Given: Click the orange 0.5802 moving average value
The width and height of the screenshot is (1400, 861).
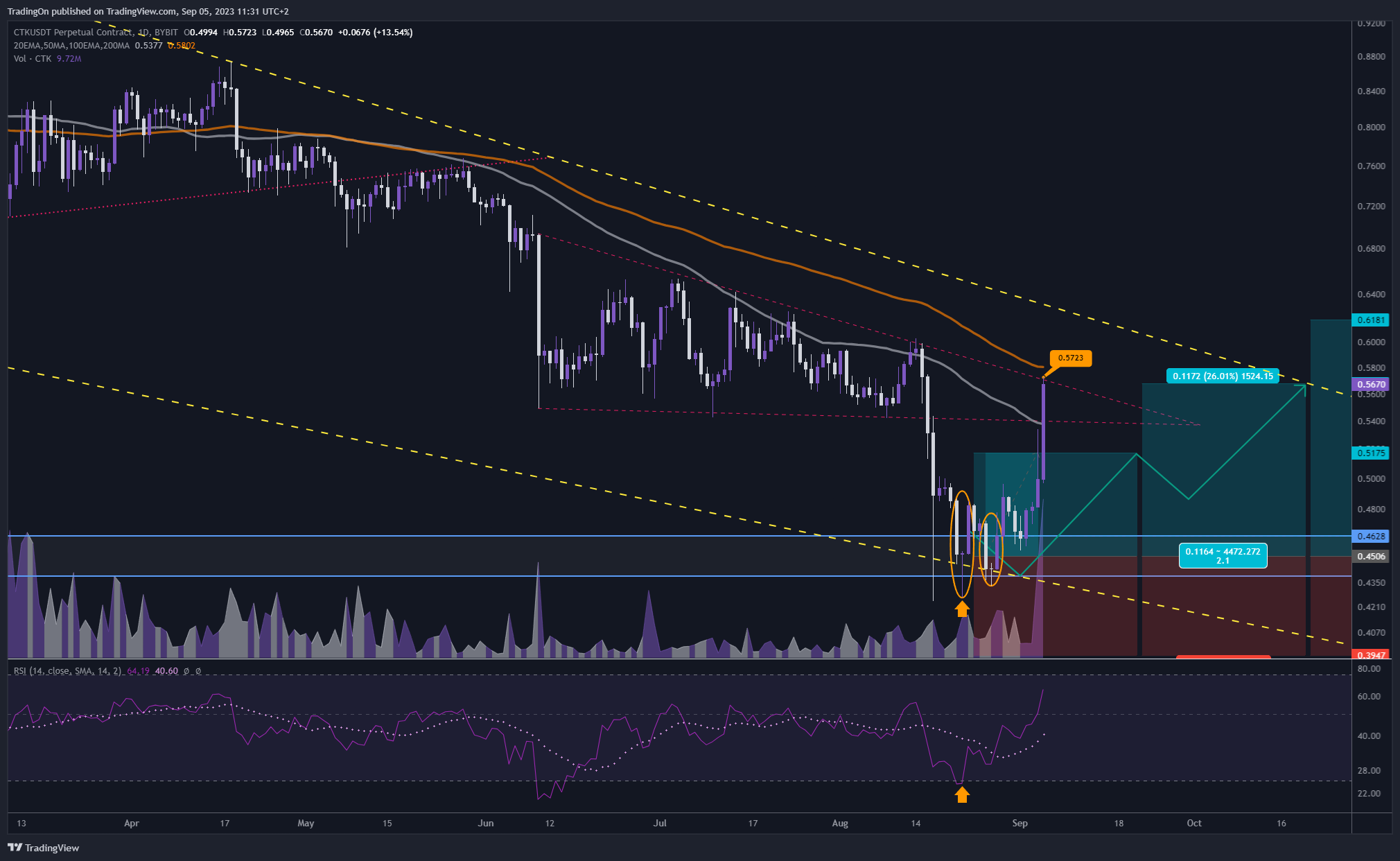Looking at the screenshot, I should pos(182,46).
